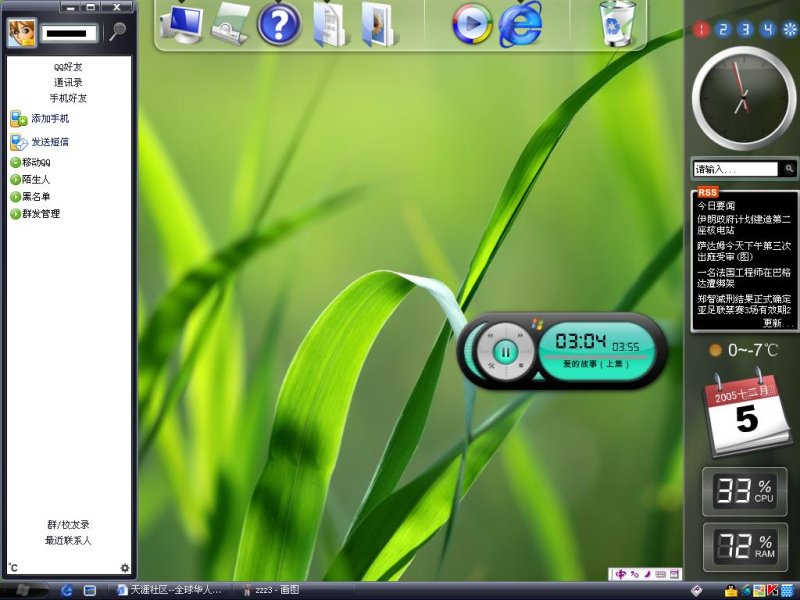Image resolution: width=800 pixels, height=600 pixels.
Task: Click the gear settings icon in QQ panel
Action: (x=124, y=568)
